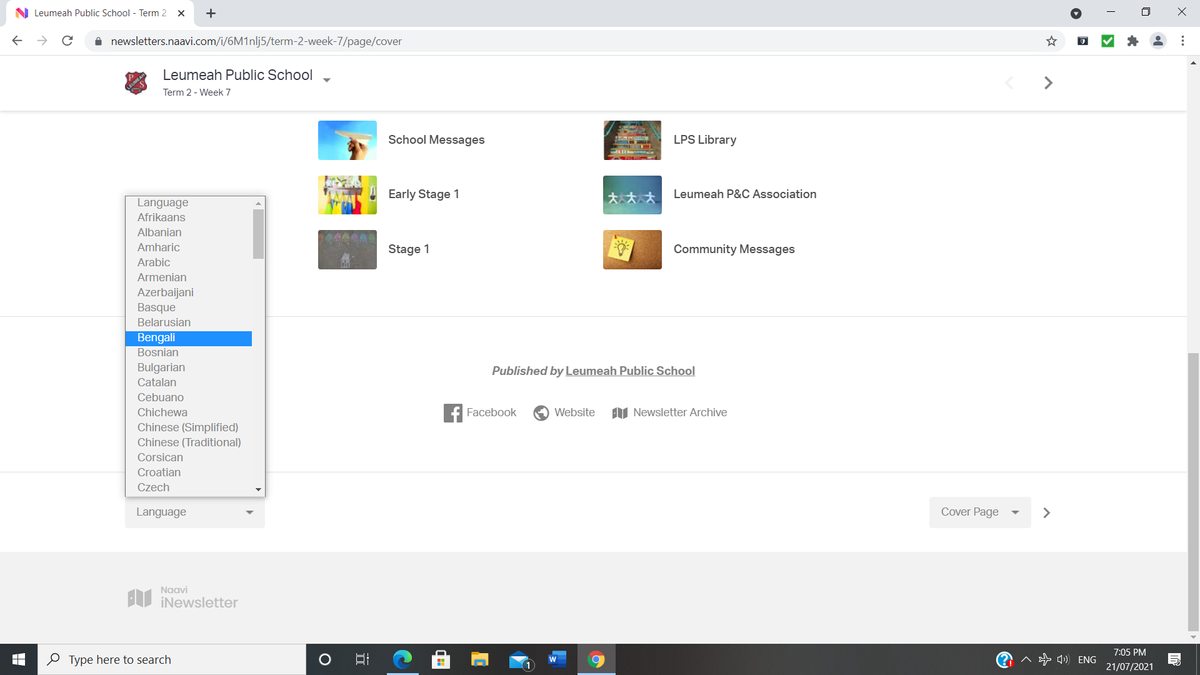Click language list scroll-down arrow
The width and height of the screenshot is (1200, 675).
[x=258, y=490]
